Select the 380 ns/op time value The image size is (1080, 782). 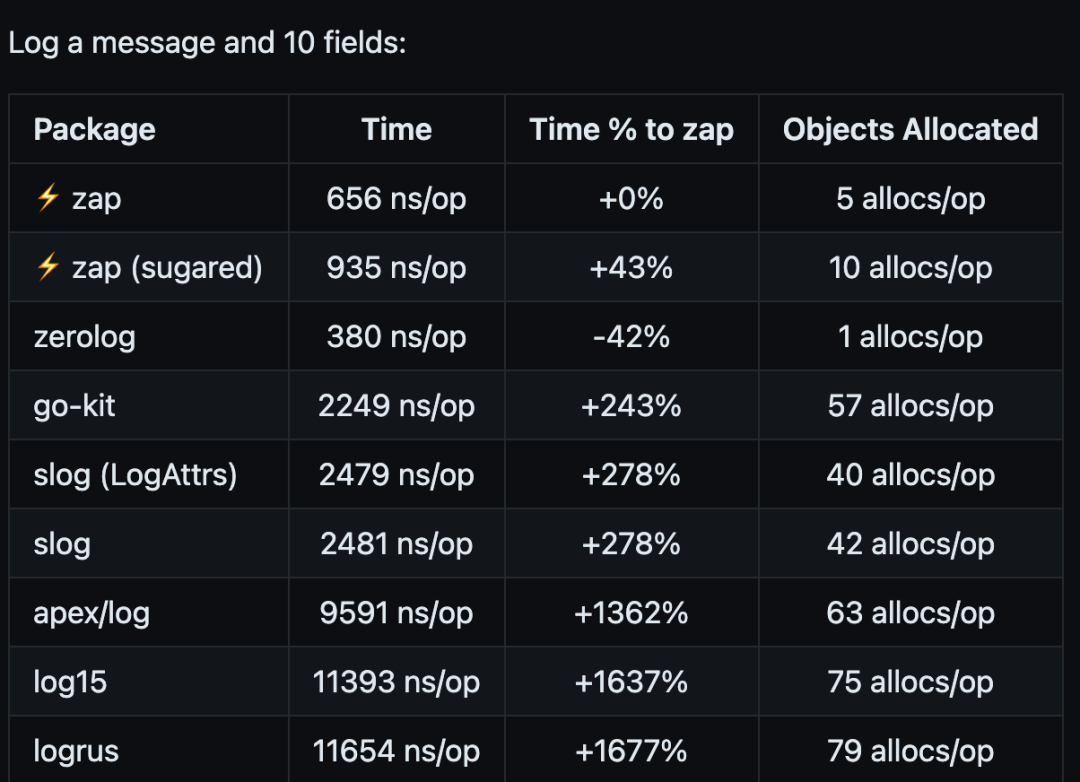click(396, 336)
